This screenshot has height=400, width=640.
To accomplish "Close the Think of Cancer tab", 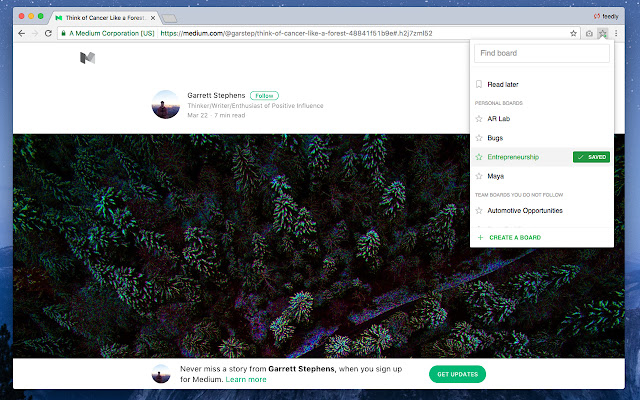I will pyautogui.click(x=153, y=18).
